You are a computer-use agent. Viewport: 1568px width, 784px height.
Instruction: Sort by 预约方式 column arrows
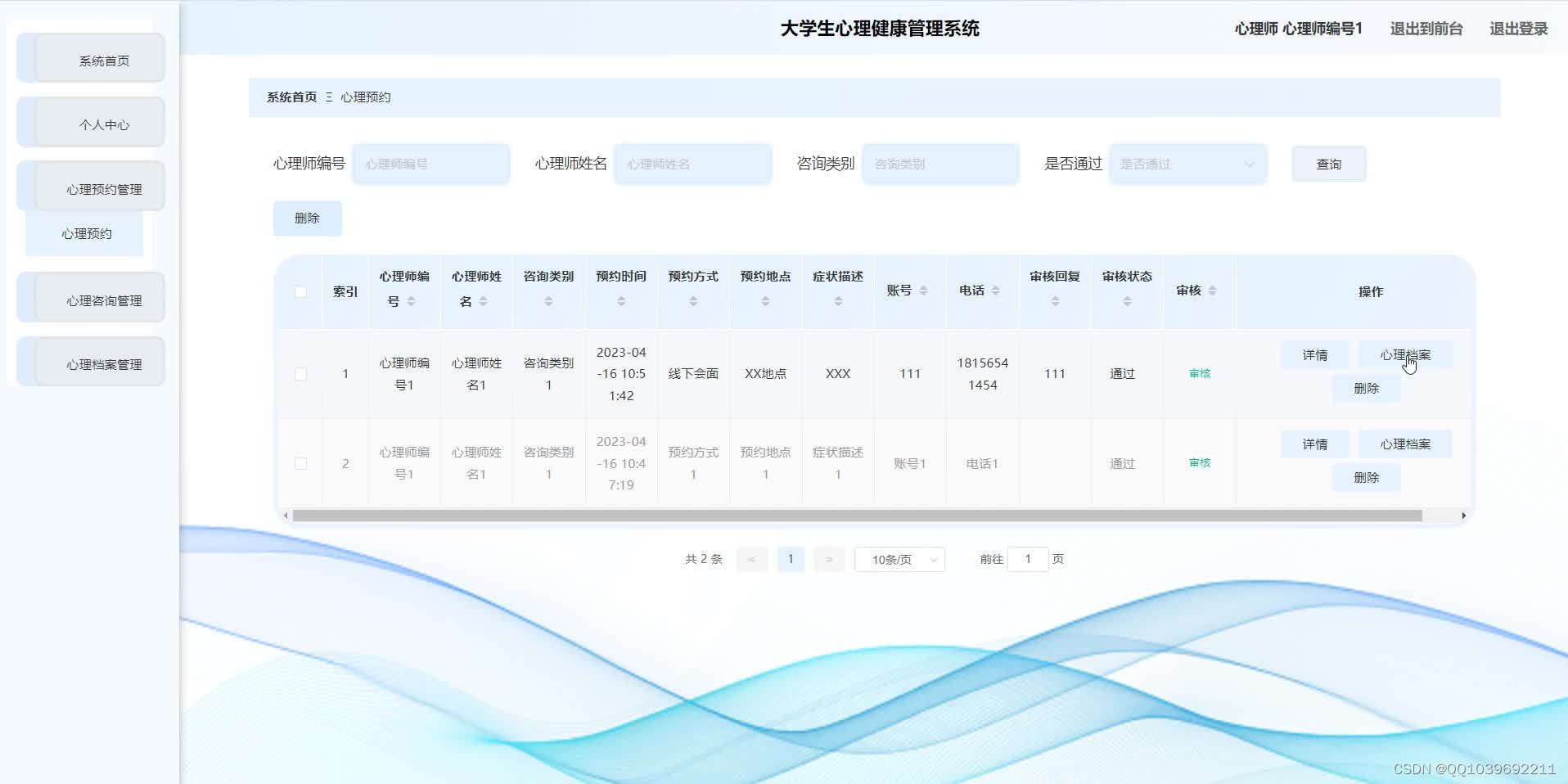point(693,302)
